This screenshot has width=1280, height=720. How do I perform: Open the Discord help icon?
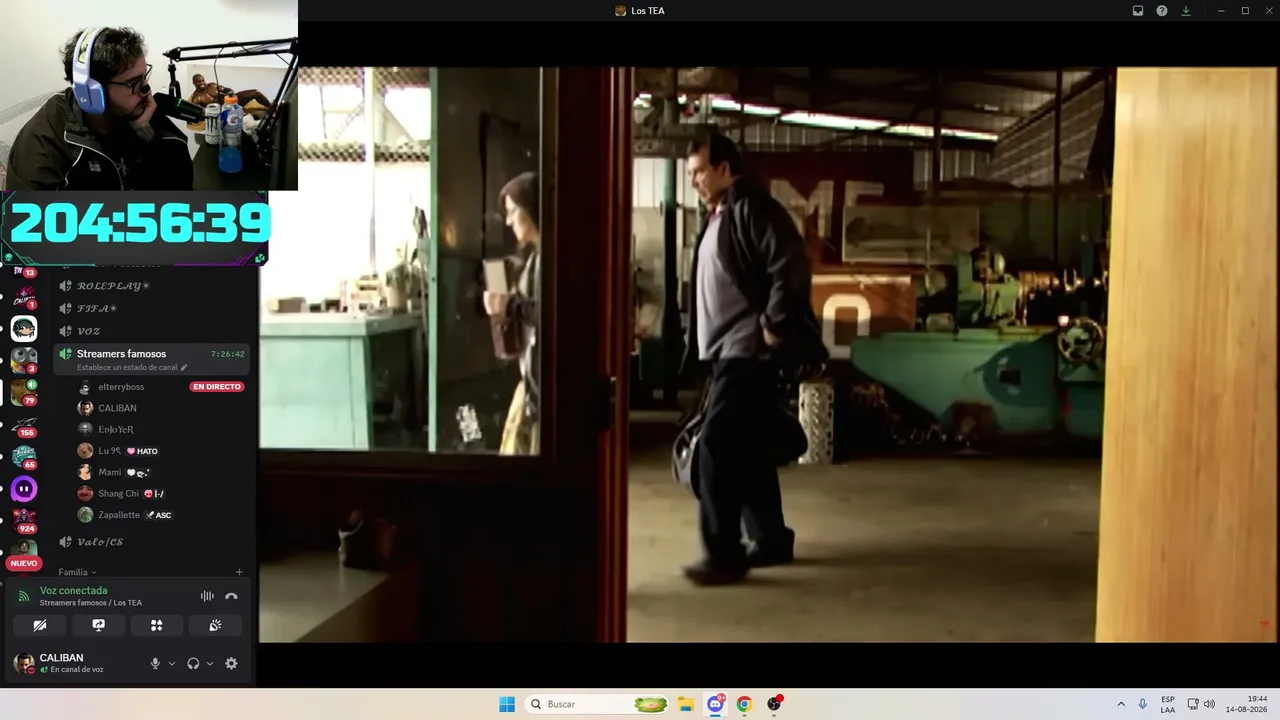click(1162, 11)
